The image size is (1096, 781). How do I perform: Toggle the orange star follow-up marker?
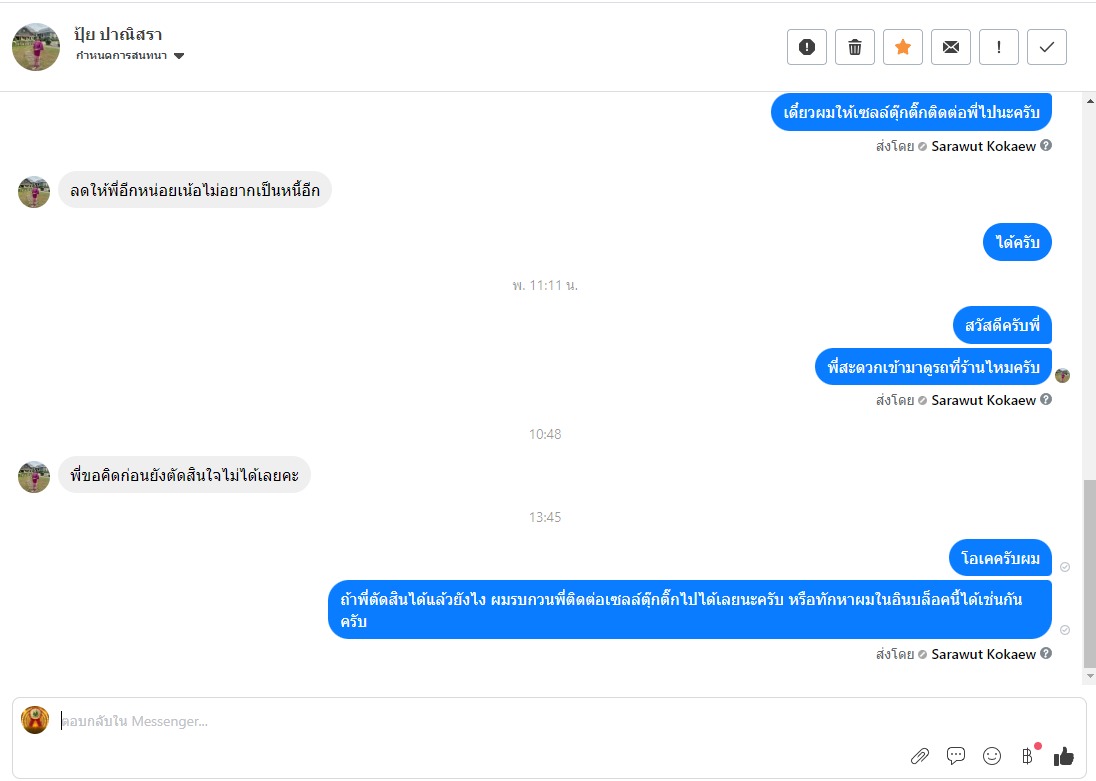[x=903, y=47]
